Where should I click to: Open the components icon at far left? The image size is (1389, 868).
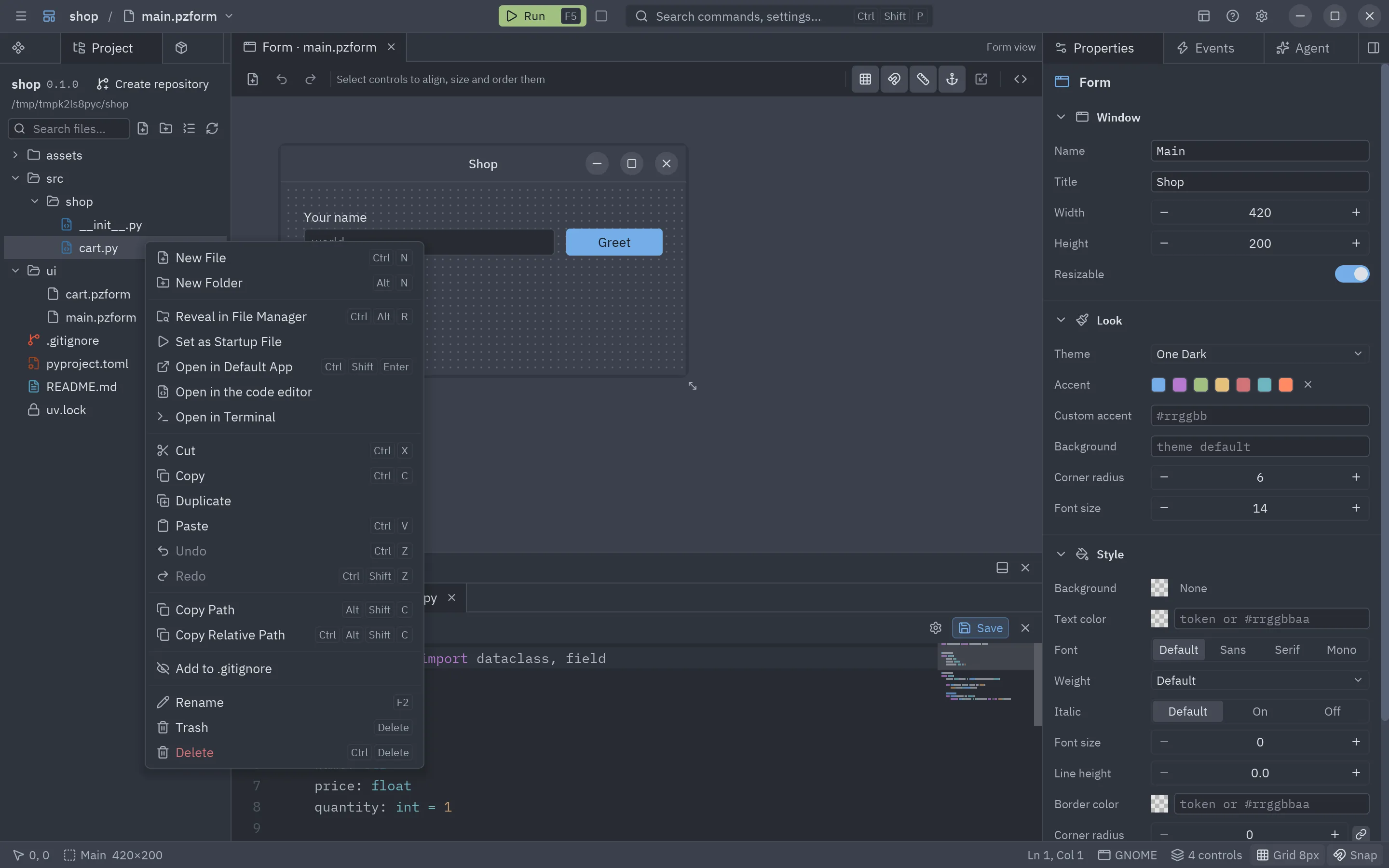(x=18, y=48)
